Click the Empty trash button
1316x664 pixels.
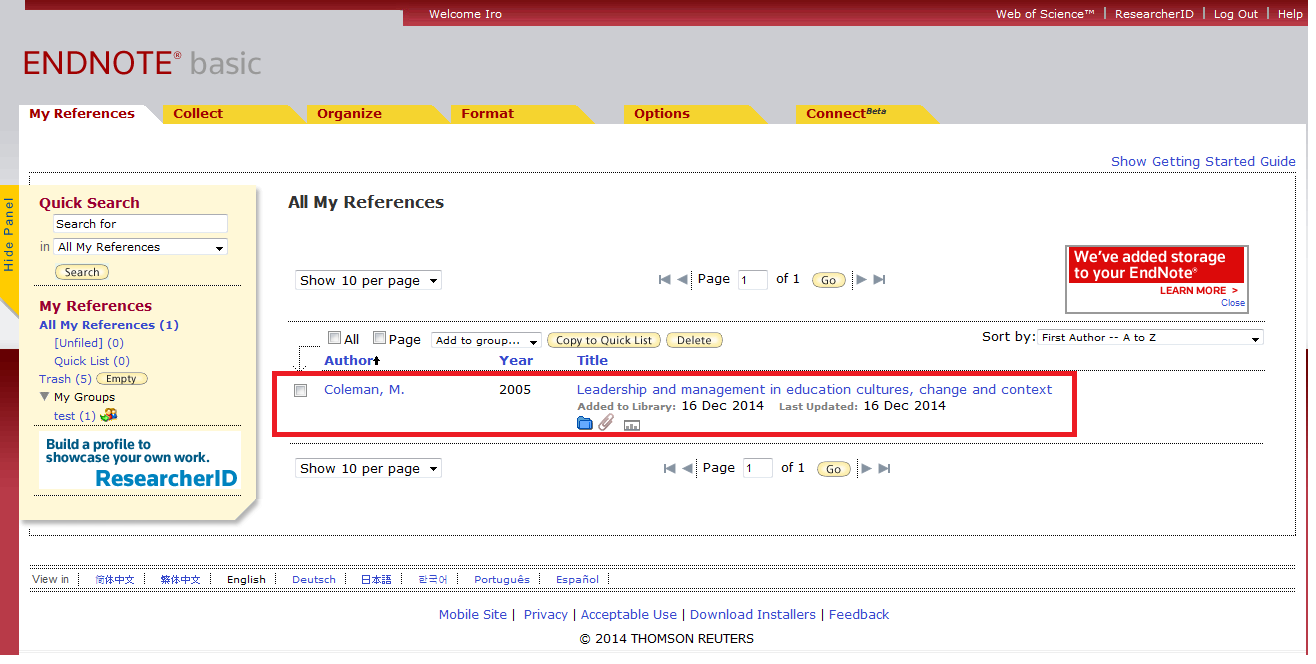[121, 379]
